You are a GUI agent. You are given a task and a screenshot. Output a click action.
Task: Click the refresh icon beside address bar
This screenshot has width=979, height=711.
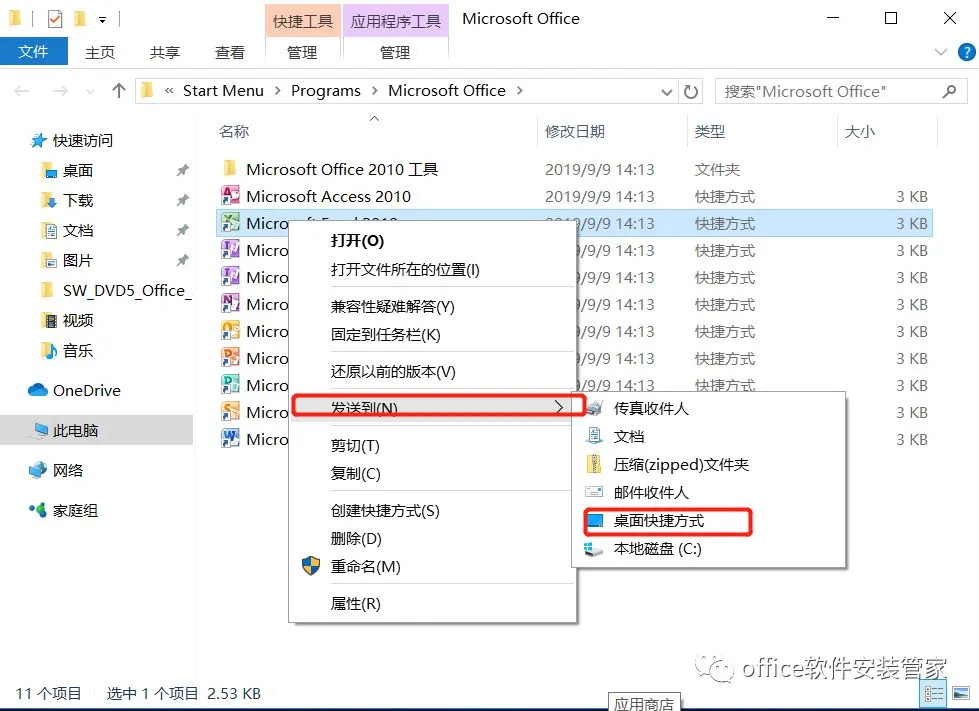(691, 92)
